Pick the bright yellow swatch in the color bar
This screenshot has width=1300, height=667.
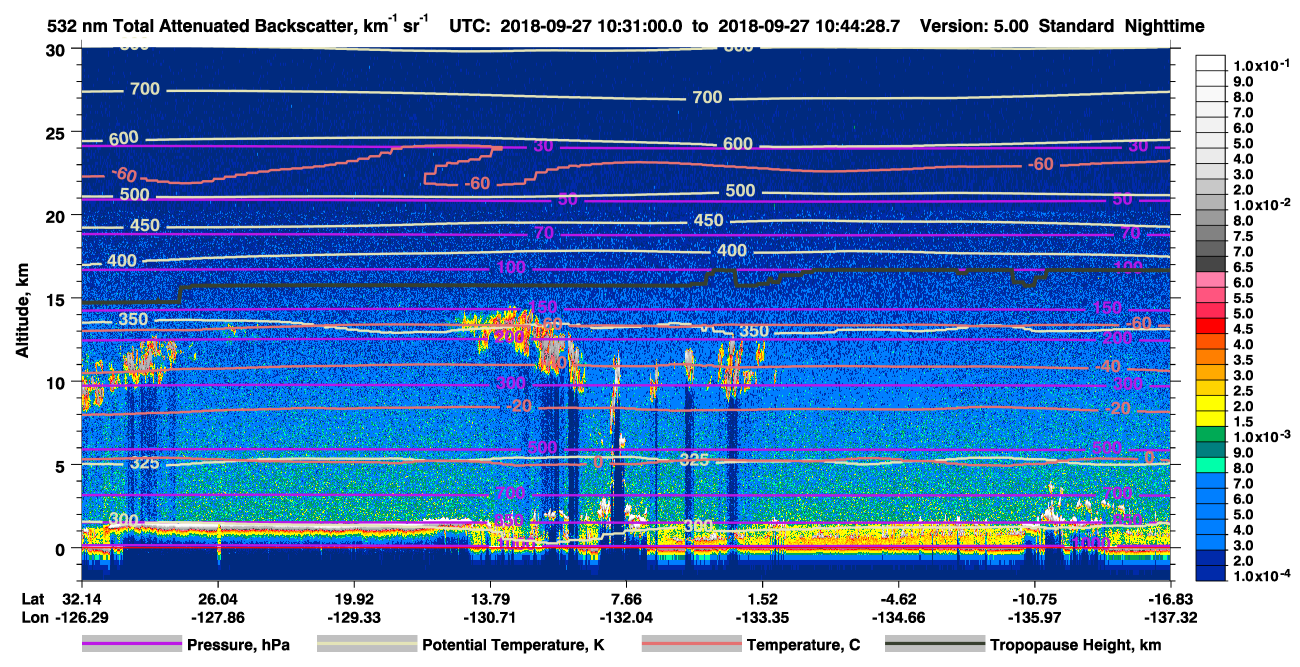pos(1210,404)
